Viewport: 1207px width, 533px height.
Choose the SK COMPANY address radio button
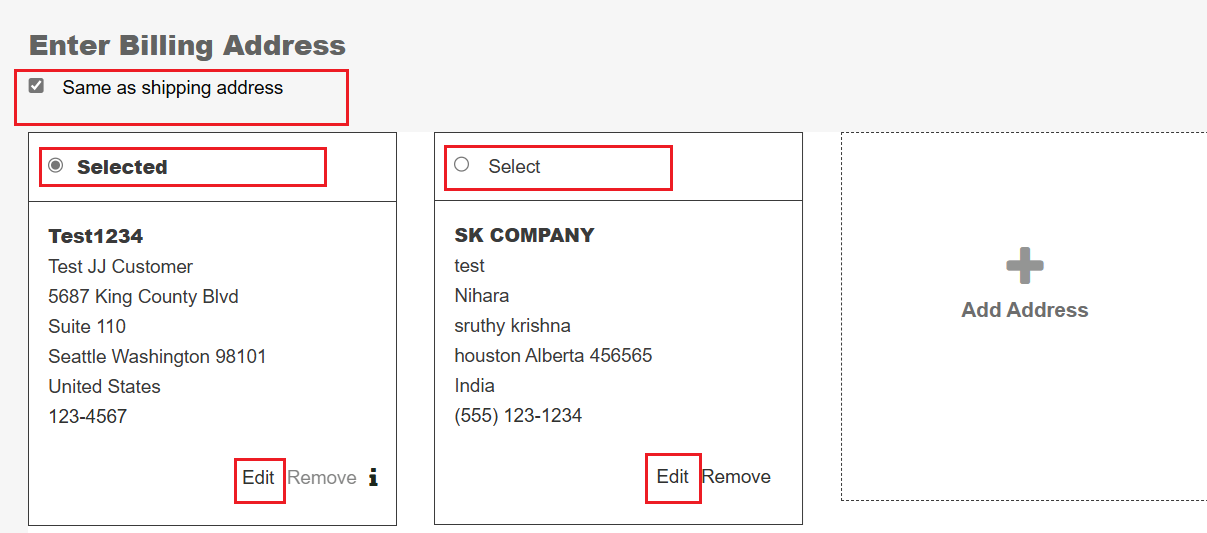[461, 165]
